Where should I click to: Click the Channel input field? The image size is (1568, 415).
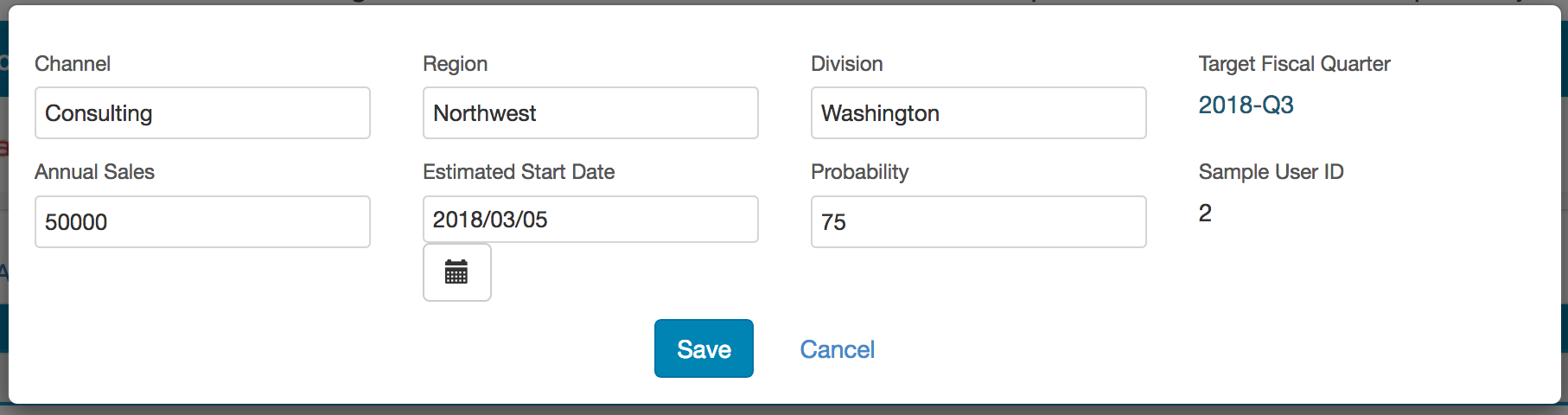click(x=202, y=113)
